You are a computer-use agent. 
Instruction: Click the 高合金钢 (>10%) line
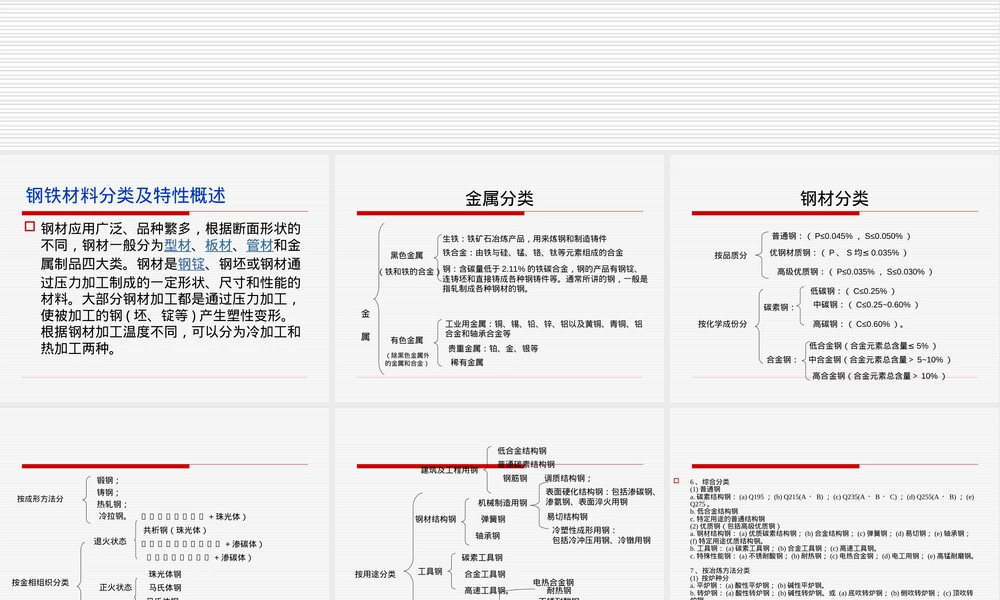tap(879, 376)
